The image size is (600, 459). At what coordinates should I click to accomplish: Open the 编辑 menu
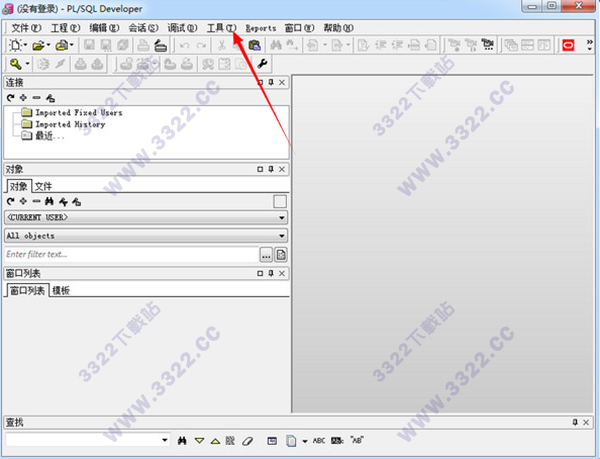(104, 28)
